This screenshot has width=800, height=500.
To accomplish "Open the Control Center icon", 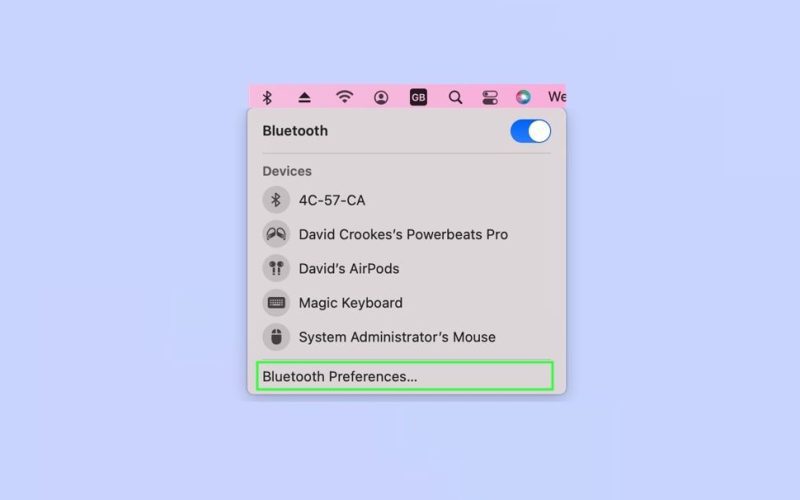I will (x=490, y=97).
